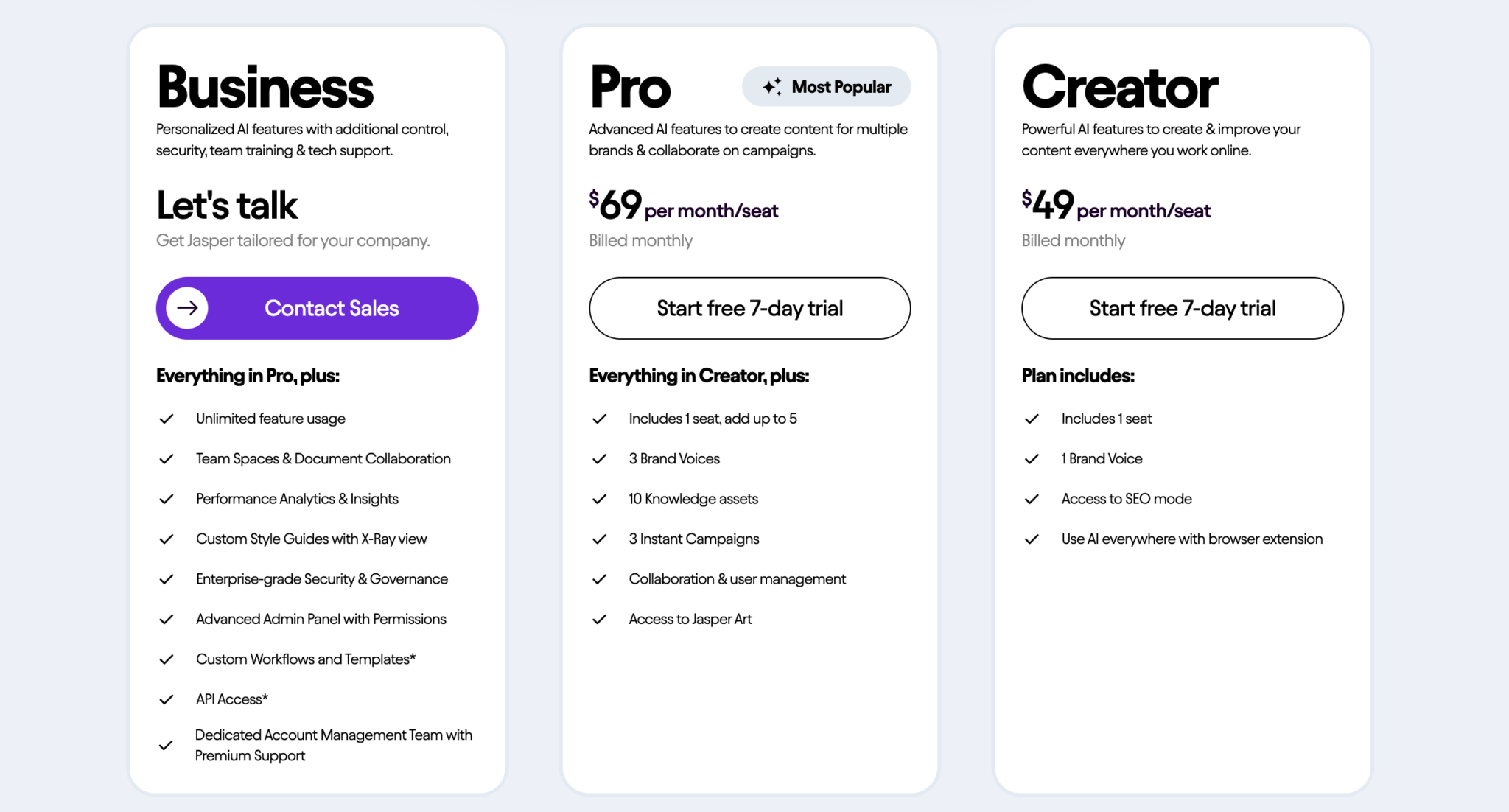Start free 7-day trial on Creator plan

[1181, 308]
